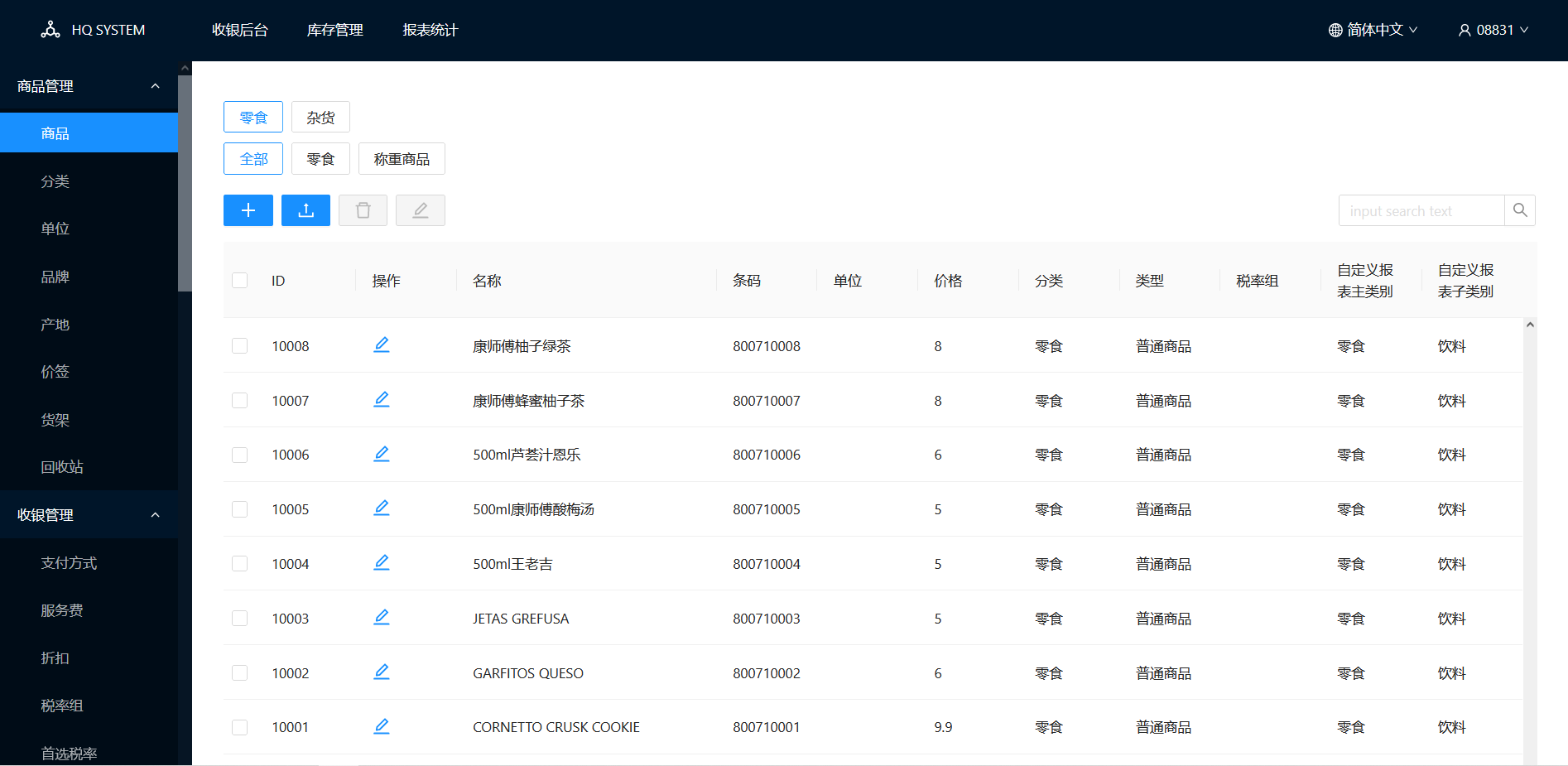Check the box for row 10001

tap(240, 727)
